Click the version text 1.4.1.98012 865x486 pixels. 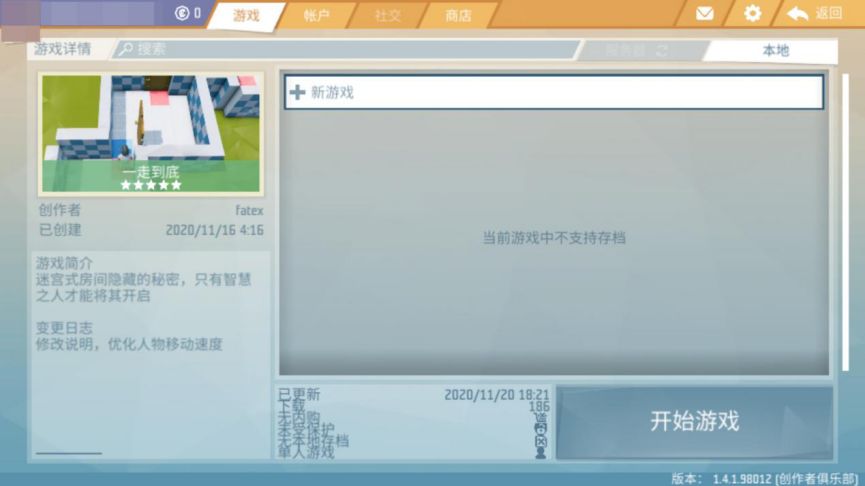743,479
